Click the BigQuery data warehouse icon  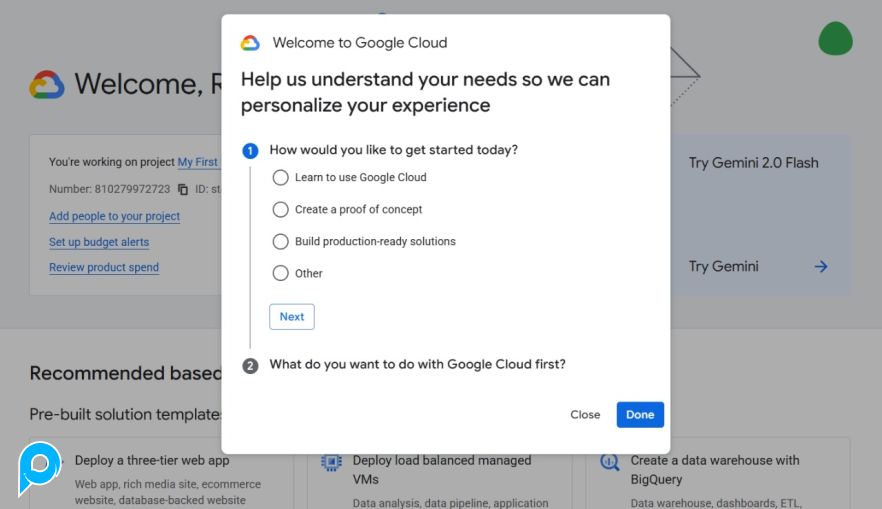[x=609, y=462]
